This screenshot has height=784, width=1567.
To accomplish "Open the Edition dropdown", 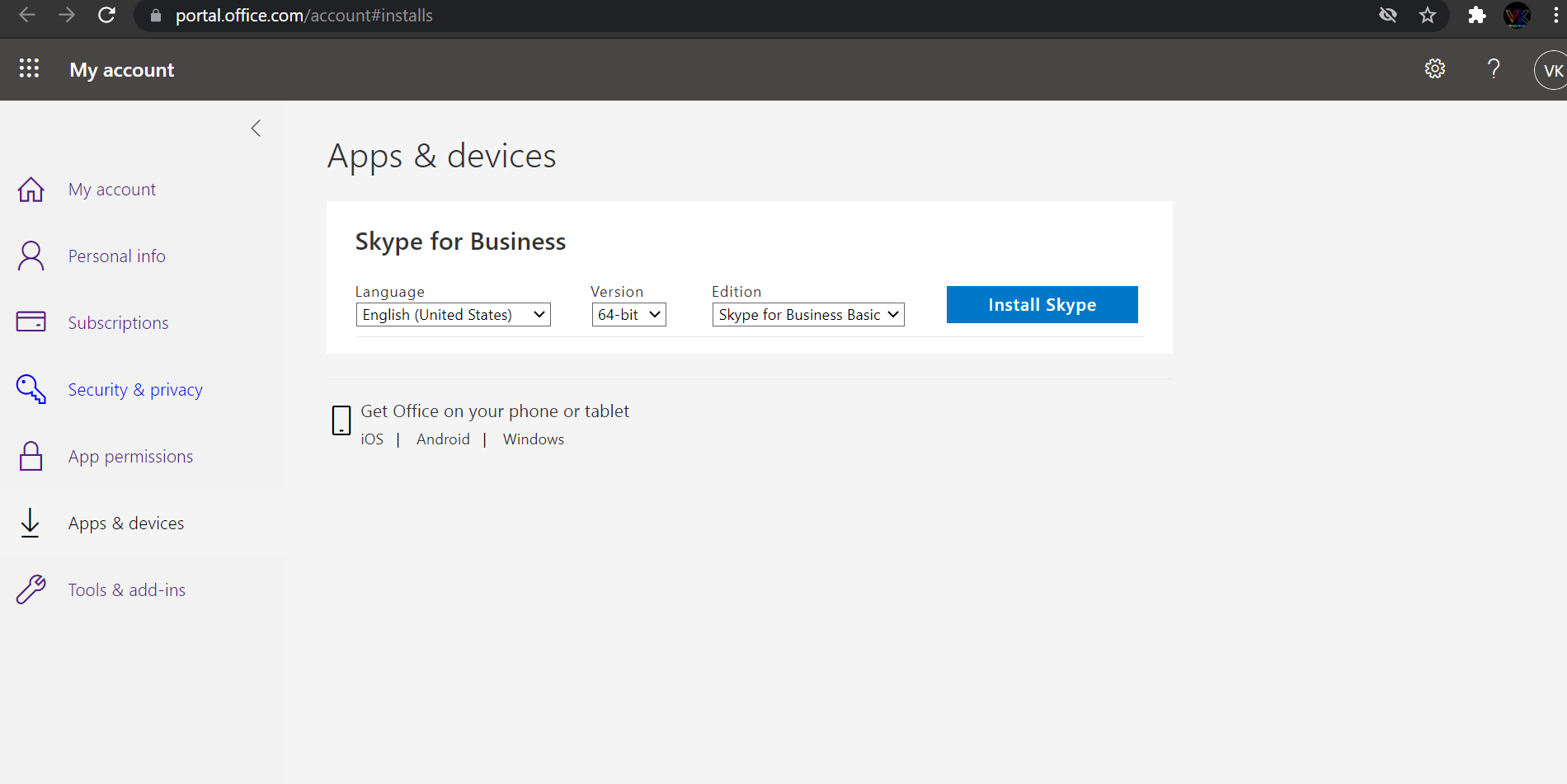I will pos(808,315).
